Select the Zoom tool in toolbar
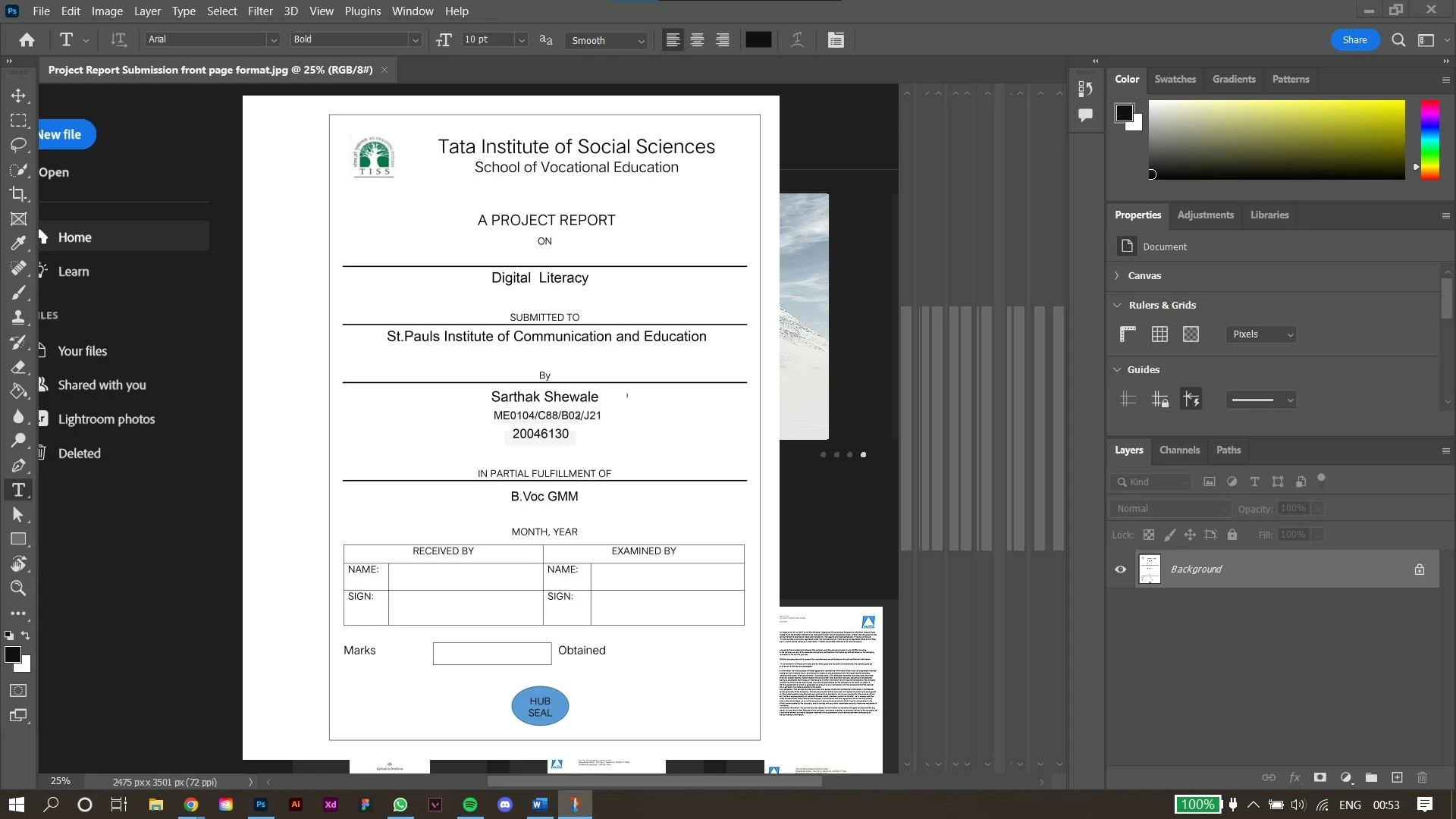 click(18, 588)
